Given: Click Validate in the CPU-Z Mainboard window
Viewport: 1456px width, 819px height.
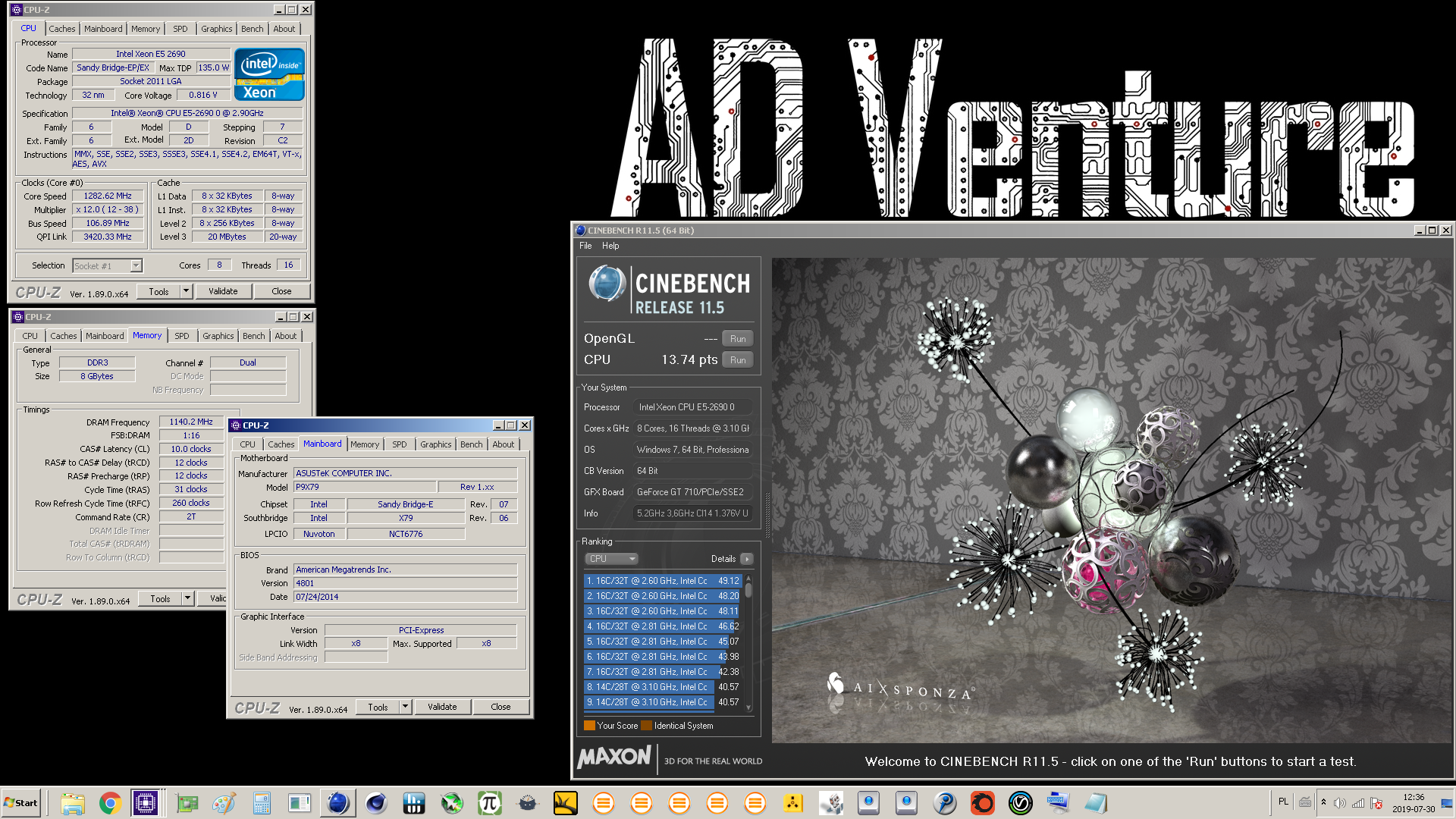Looking at the screenshot, I should click(442, 707).
